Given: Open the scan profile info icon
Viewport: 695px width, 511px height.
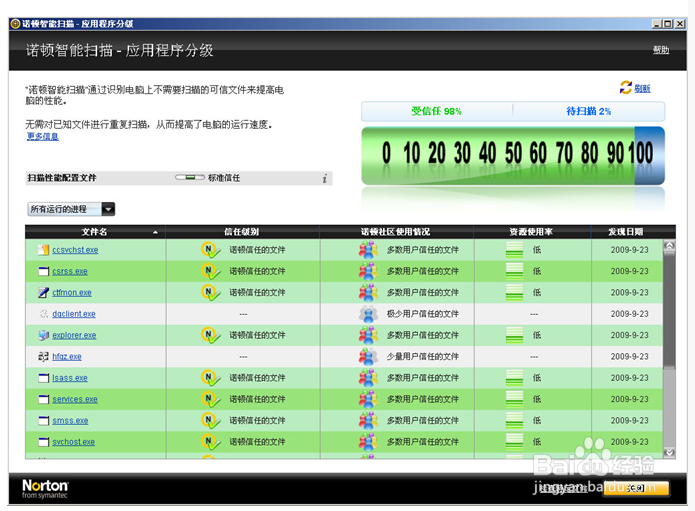Looking at the screenshot, I should pyautogui.click(x=324, y=178).
